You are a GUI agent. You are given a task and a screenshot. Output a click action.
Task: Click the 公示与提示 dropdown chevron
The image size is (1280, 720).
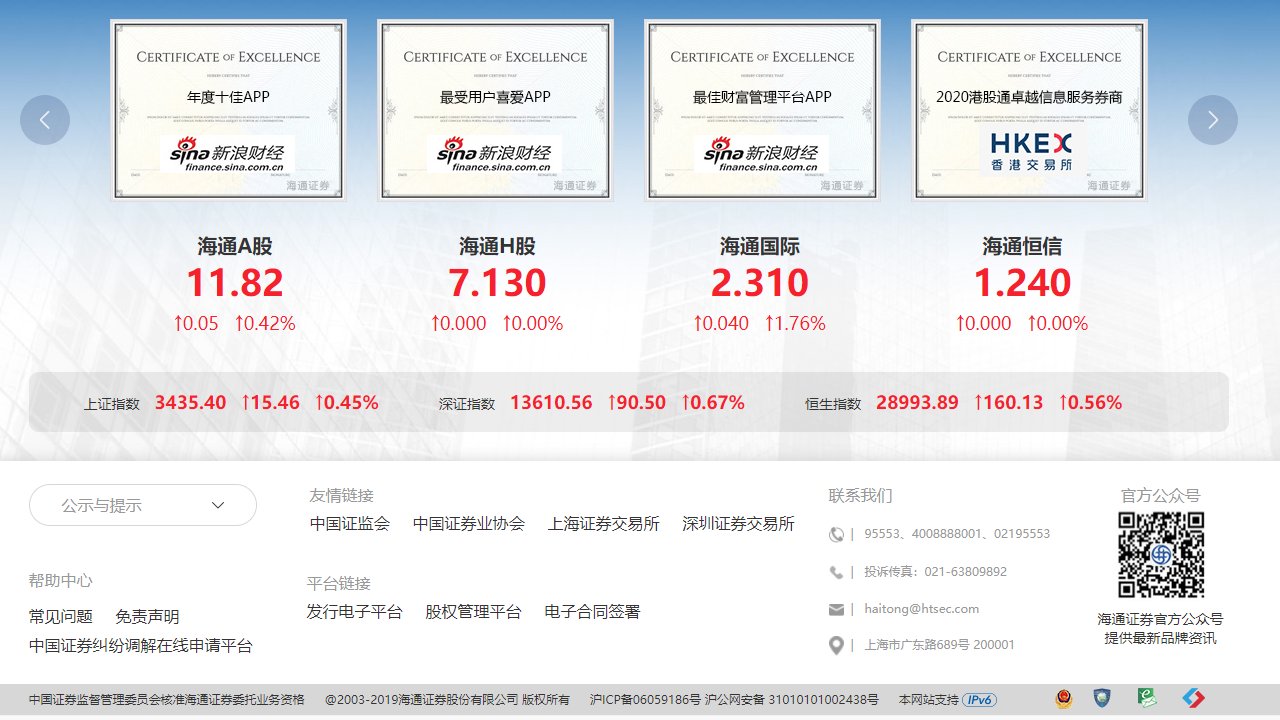click(x=218, y=505)
